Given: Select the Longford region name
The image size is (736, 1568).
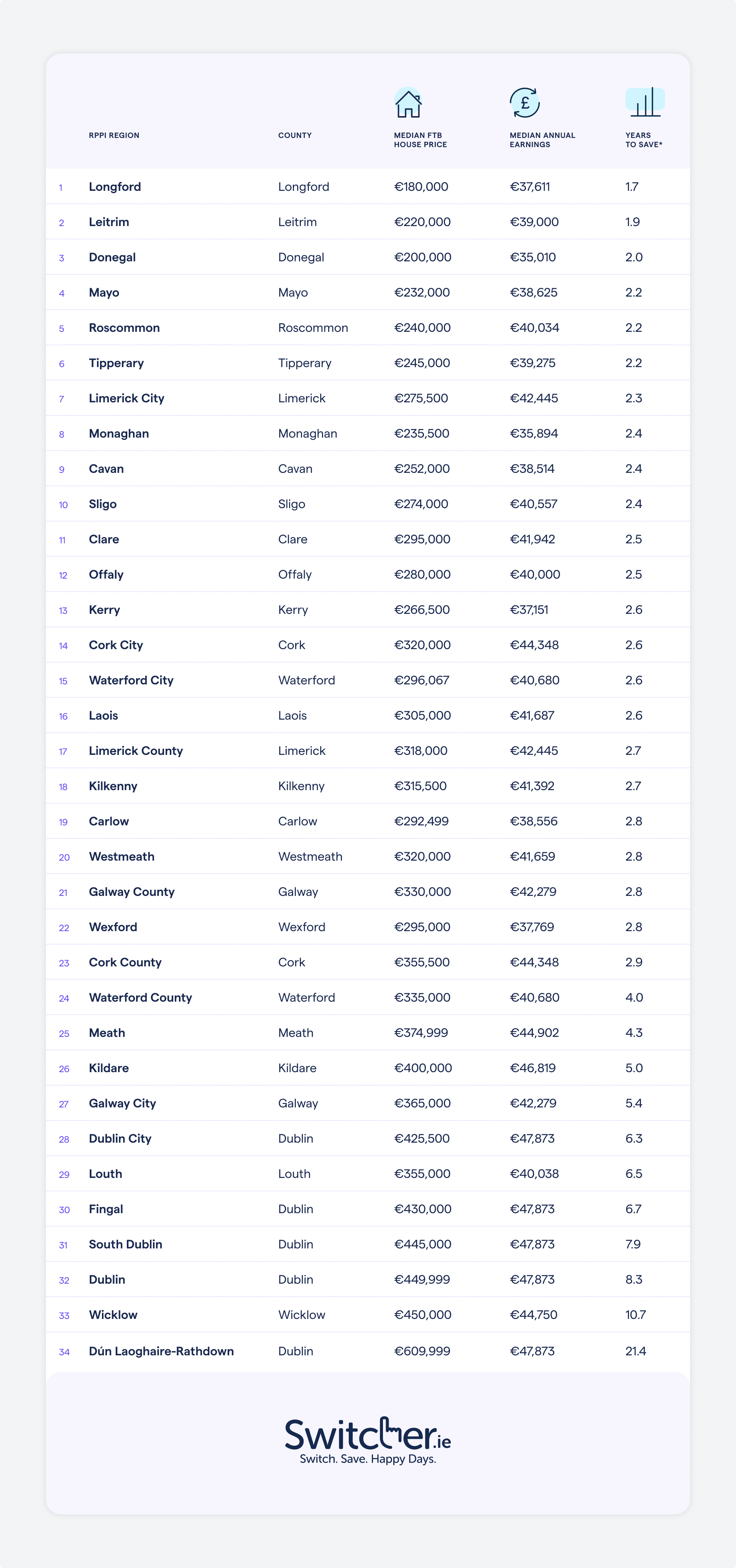Looking at the screenshot, I should (x=115, y=187).
